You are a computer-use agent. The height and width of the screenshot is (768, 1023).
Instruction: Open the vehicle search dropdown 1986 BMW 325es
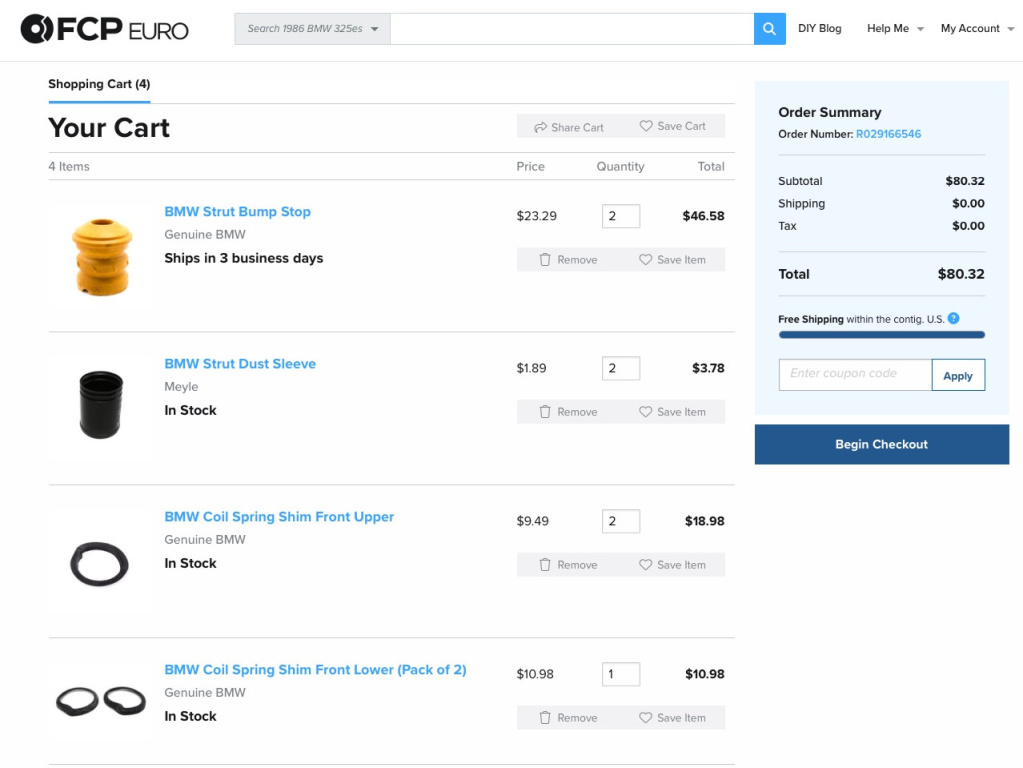point(313,29)
